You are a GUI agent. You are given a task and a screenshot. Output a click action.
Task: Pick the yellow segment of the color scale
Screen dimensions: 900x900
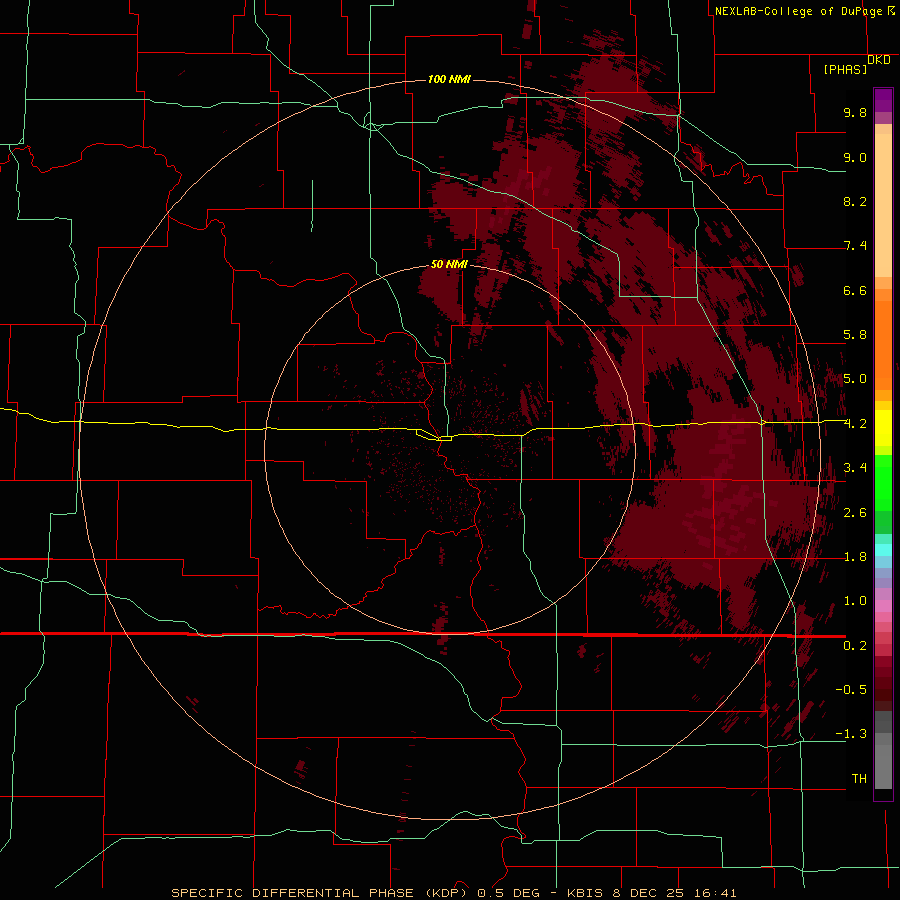[x=883, y=428]
